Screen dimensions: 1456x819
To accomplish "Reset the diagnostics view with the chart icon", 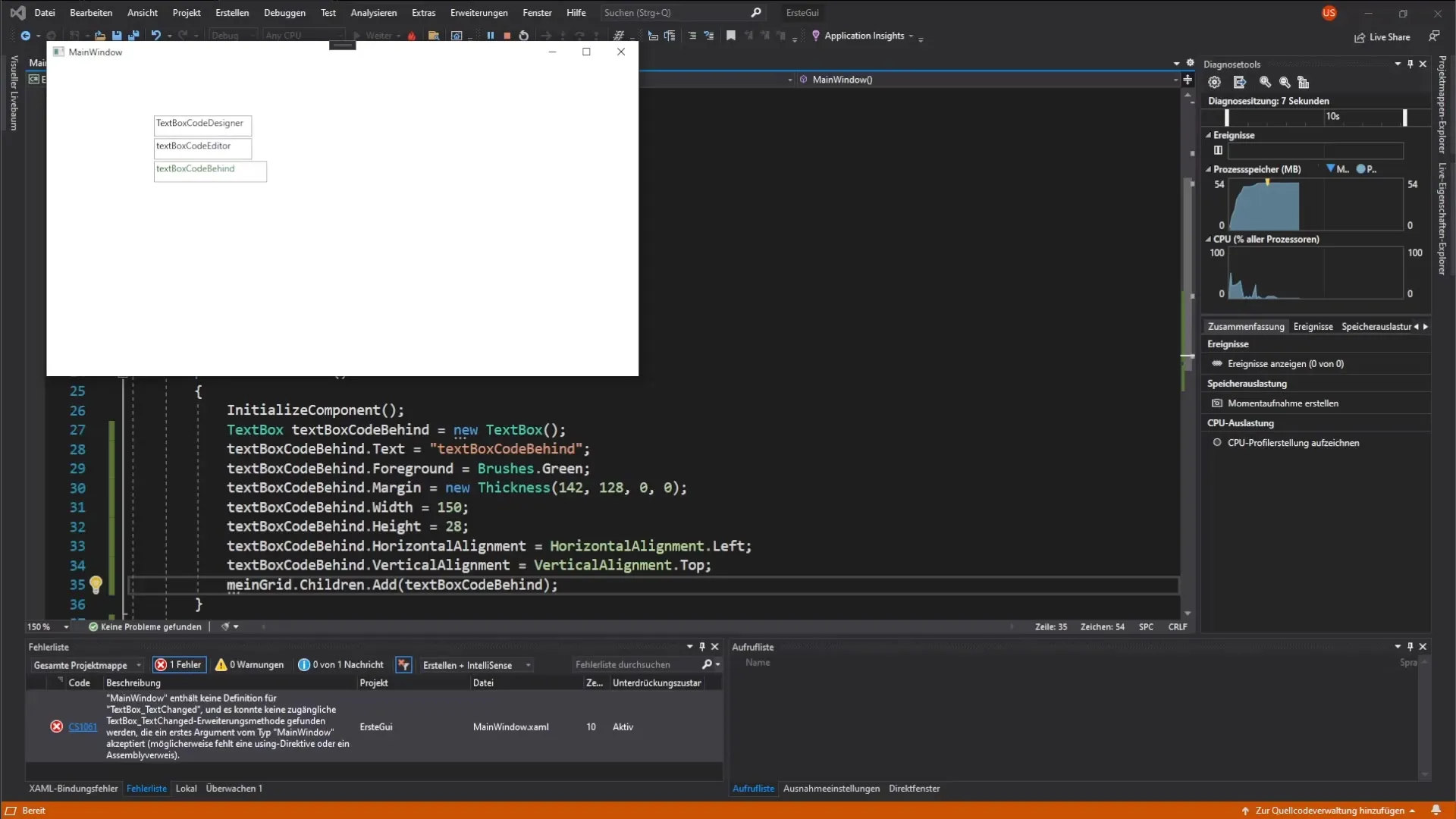I will click(x=1304, y=82).
